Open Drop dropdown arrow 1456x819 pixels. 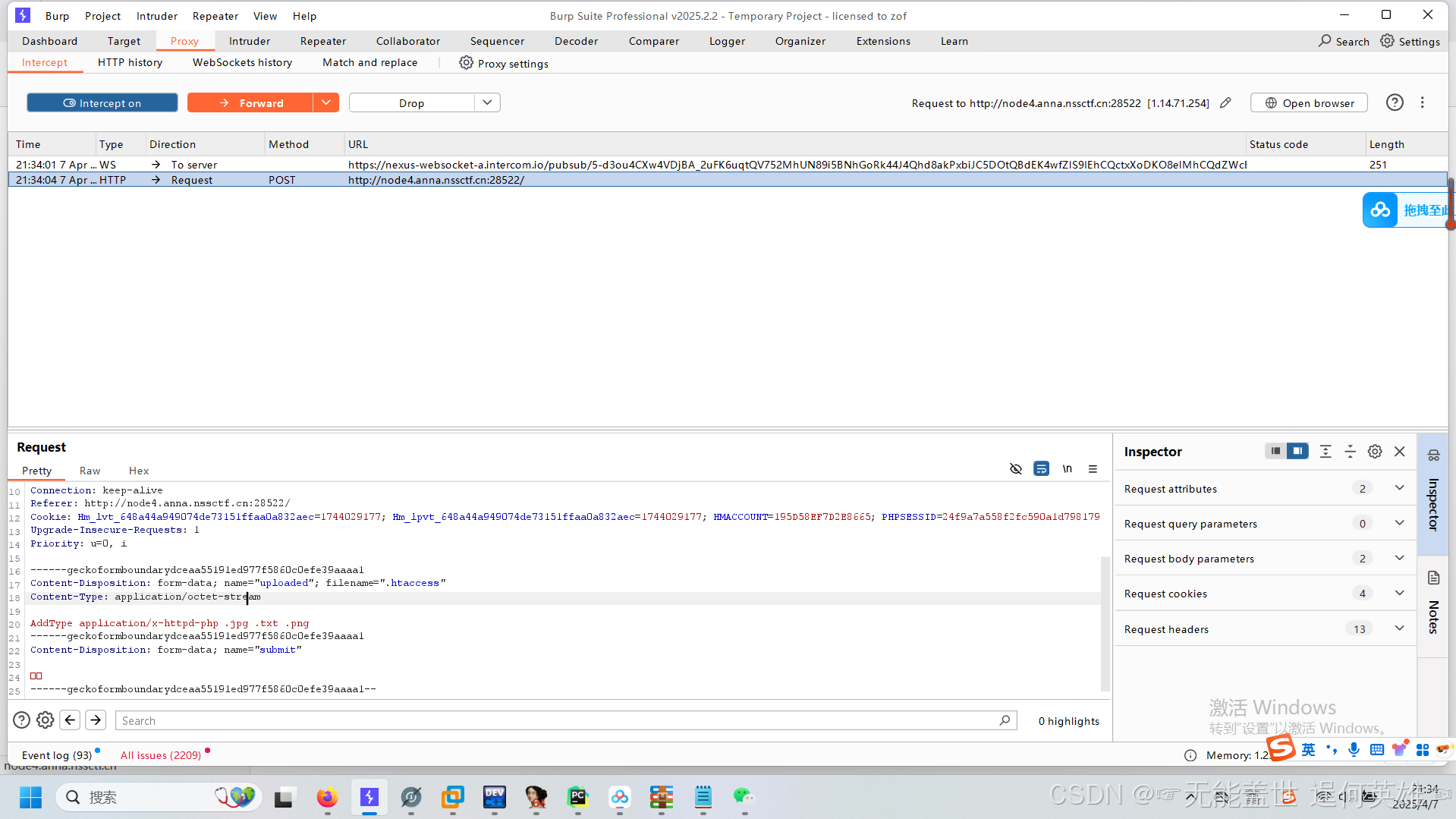tap(488, 102)
